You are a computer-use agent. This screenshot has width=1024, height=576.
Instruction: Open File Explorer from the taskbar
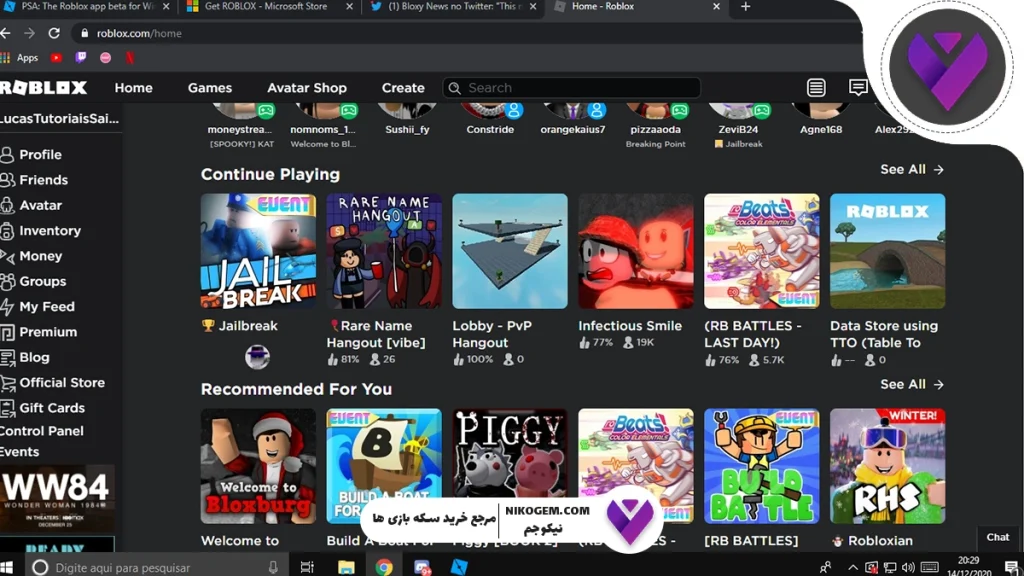[x=346, y=567]
